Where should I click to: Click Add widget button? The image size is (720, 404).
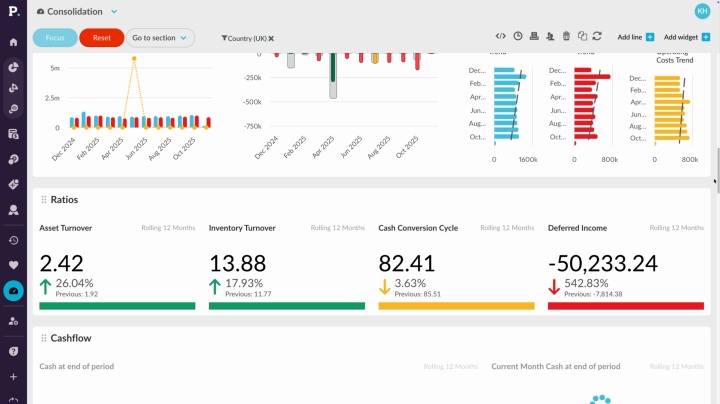click(687, 37)
